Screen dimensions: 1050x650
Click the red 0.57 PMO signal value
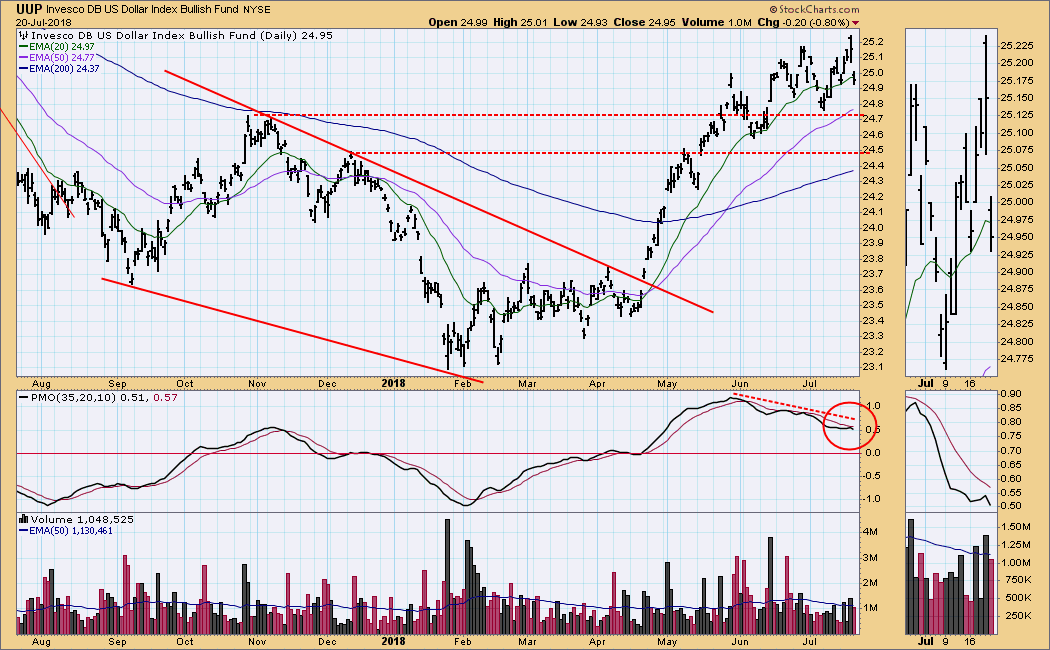pos(165,398)
